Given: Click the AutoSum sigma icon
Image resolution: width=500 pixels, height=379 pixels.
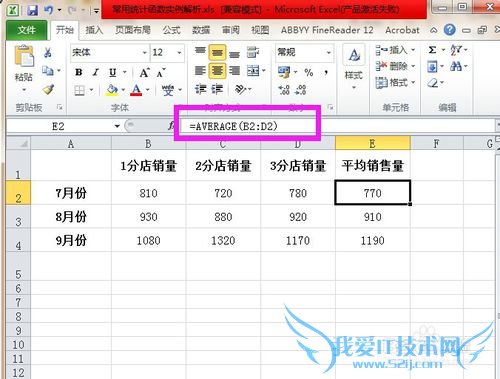Looking at the screenshot, I should [432, 50].
